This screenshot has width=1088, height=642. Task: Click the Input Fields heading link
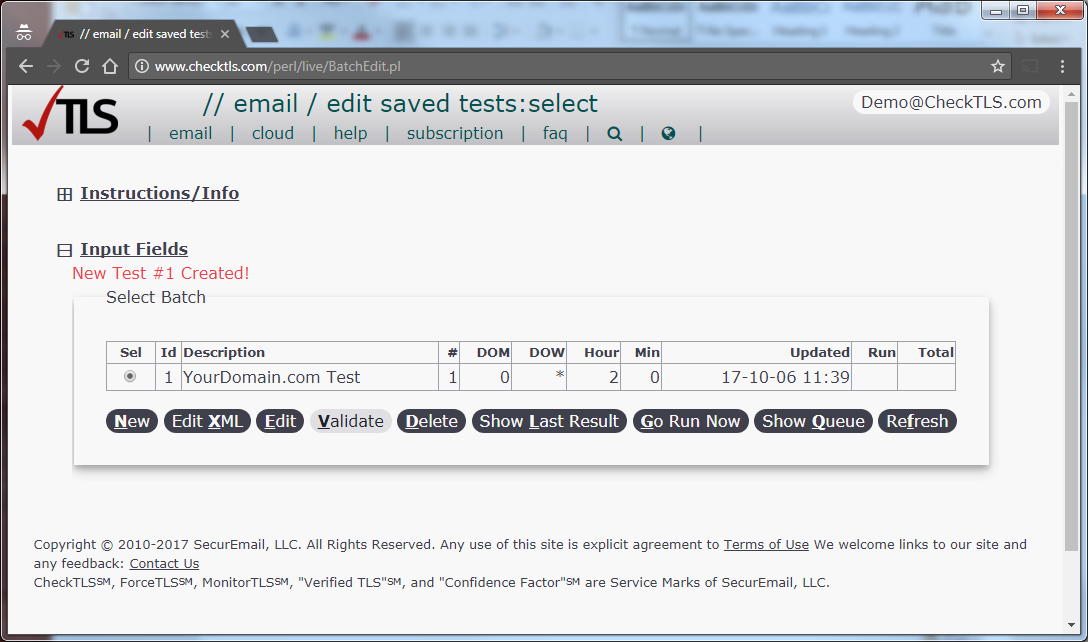coord(134,248)
